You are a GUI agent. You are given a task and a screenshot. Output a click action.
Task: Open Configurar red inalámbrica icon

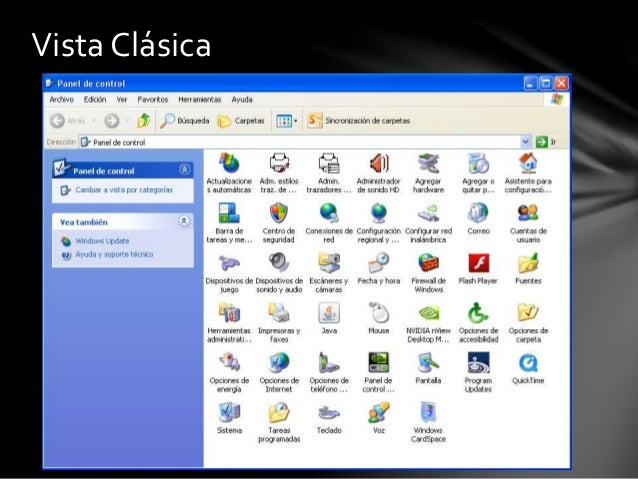pyautogui.click(x=428, y=213)
